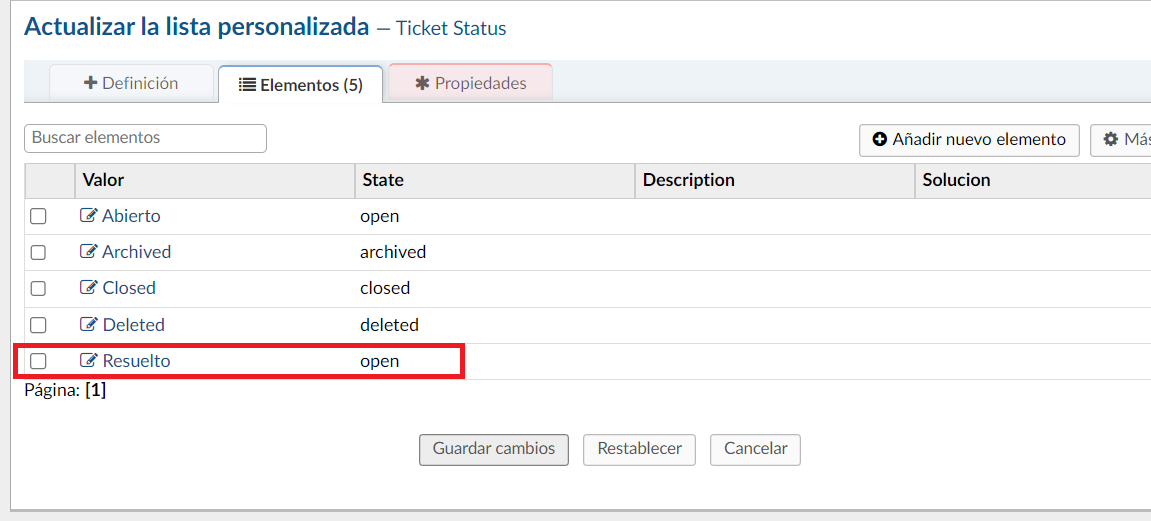Switch to the Definición tab

(131, 84)
